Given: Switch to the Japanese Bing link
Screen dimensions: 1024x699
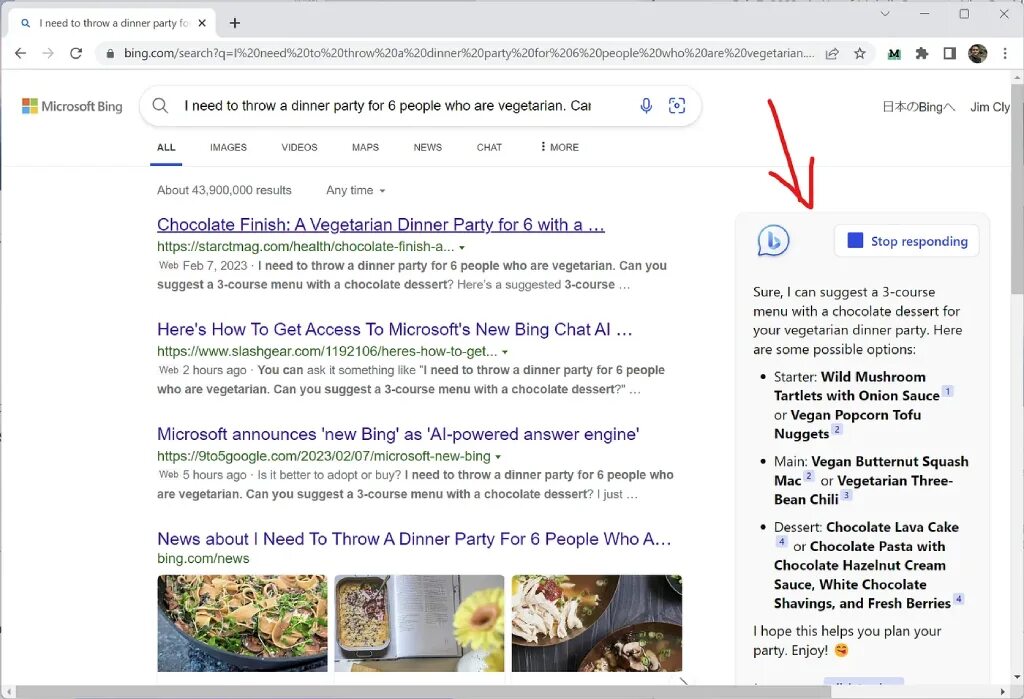Looking at the screenshot, I should [918, 106].
